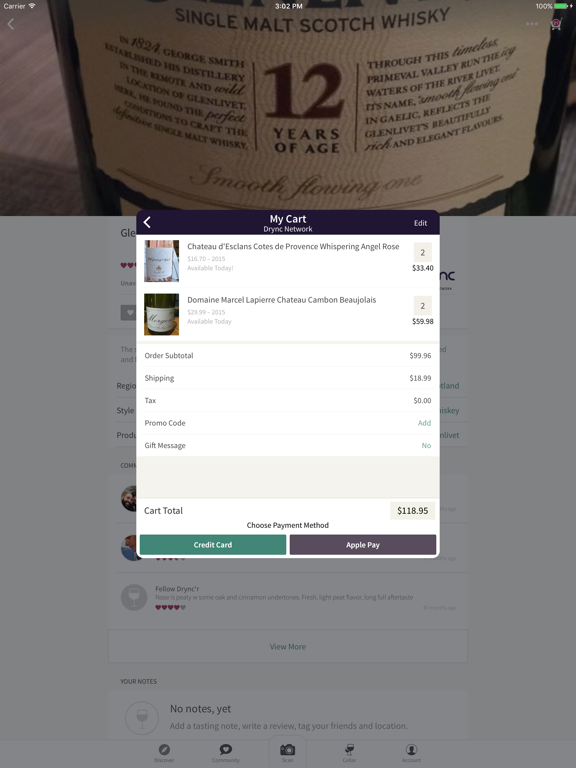
Task: Tap the back chevron in My Cart header
Action: (147, 222)
